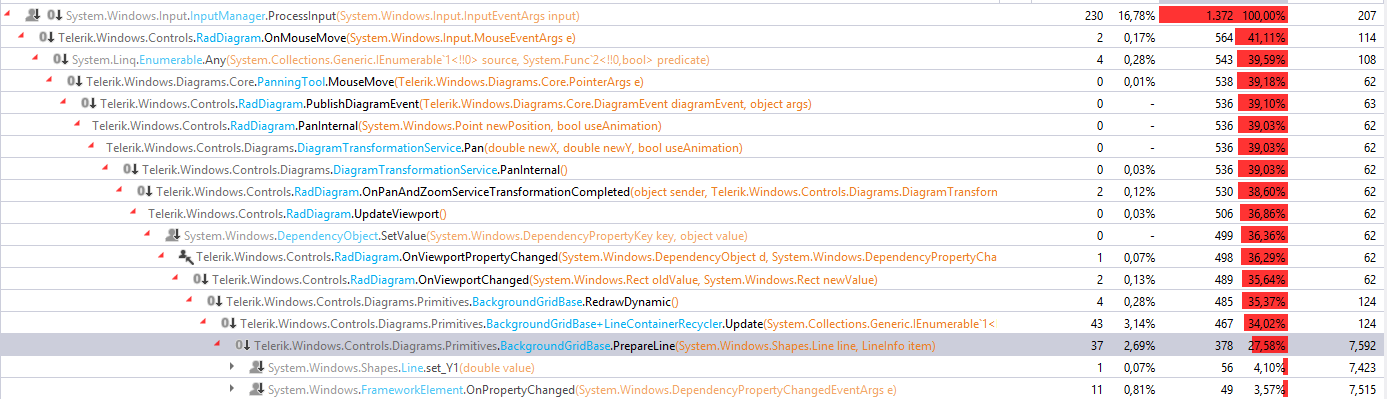Click the recursion icon on PublishDiagramEvent row
Image resolution: width=1387 pixels, height=399 pixels.
click(88, 103)
